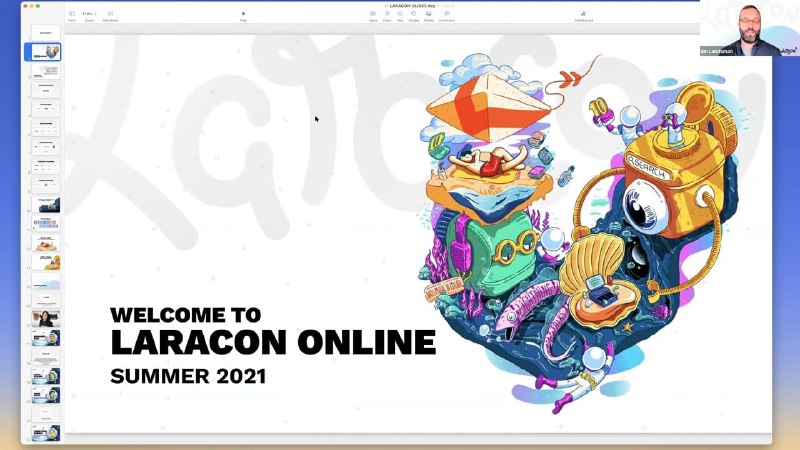Open the Zoom percentage dropdown
This screenshot has height=450, width=800.
tap(89, 16)
